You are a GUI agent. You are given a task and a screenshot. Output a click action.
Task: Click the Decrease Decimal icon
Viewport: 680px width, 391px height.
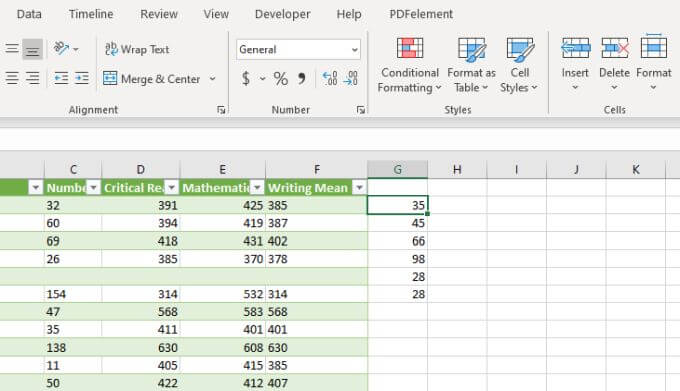pyautogui.click(x=350, y=78)
